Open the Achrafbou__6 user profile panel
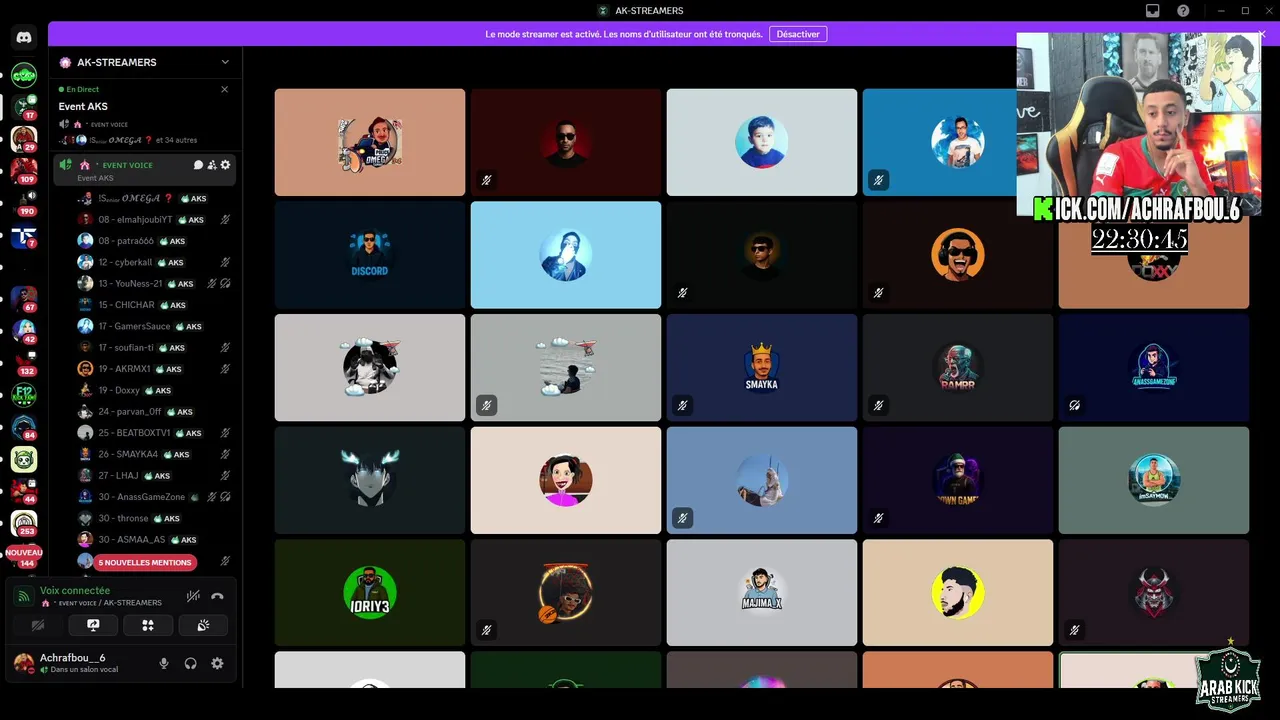The image size is (1280, 720). pyautogui.click(x=78, y=663)
